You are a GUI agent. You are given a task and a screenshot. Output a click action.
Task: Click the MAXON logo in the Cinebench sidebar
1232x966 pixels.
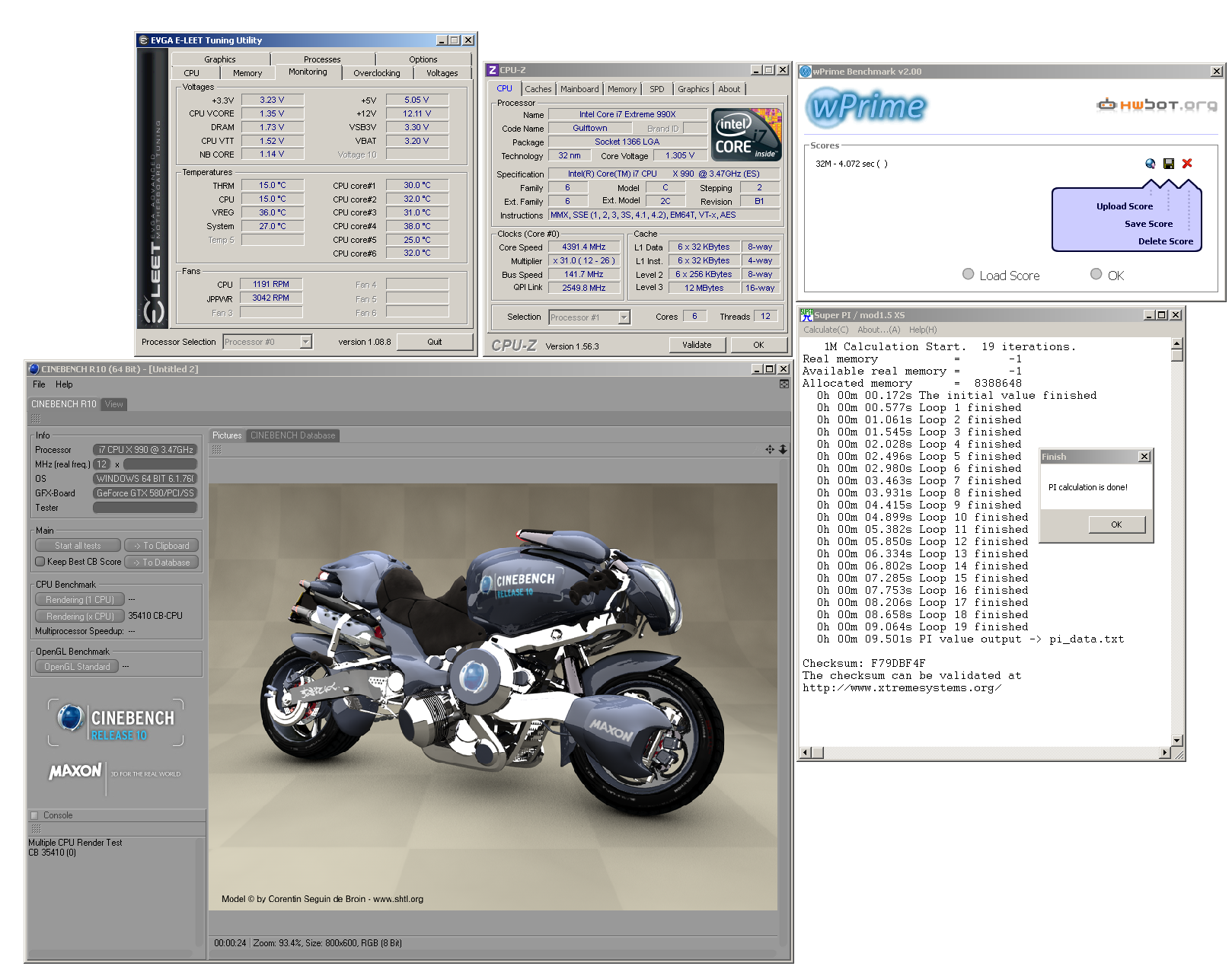coord(75,771)
